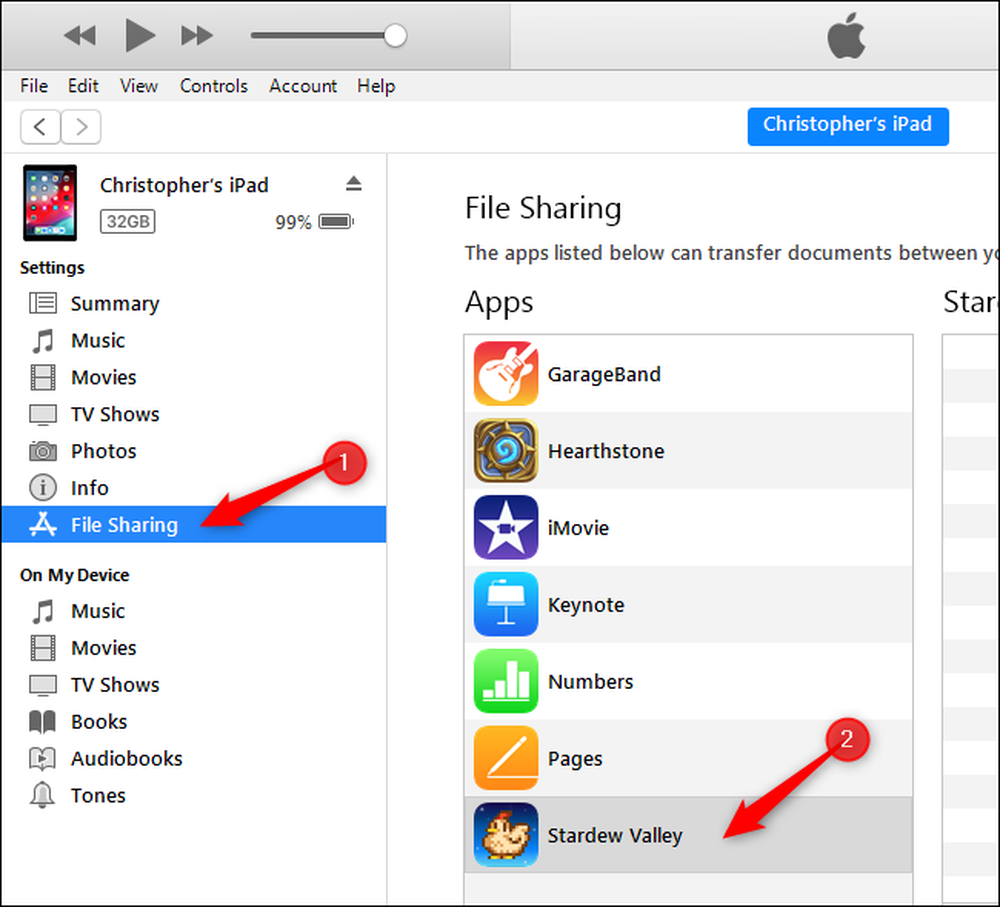
Task: Open Tones via the bell icon
Action: pyautogui.click(x=43, y=795)
